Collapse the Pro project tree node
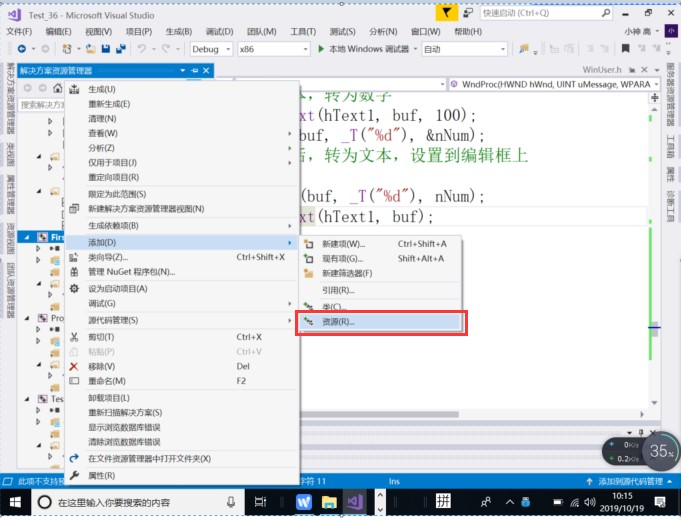The width and height of the screenshot is (681, 520). coord(27,318)
